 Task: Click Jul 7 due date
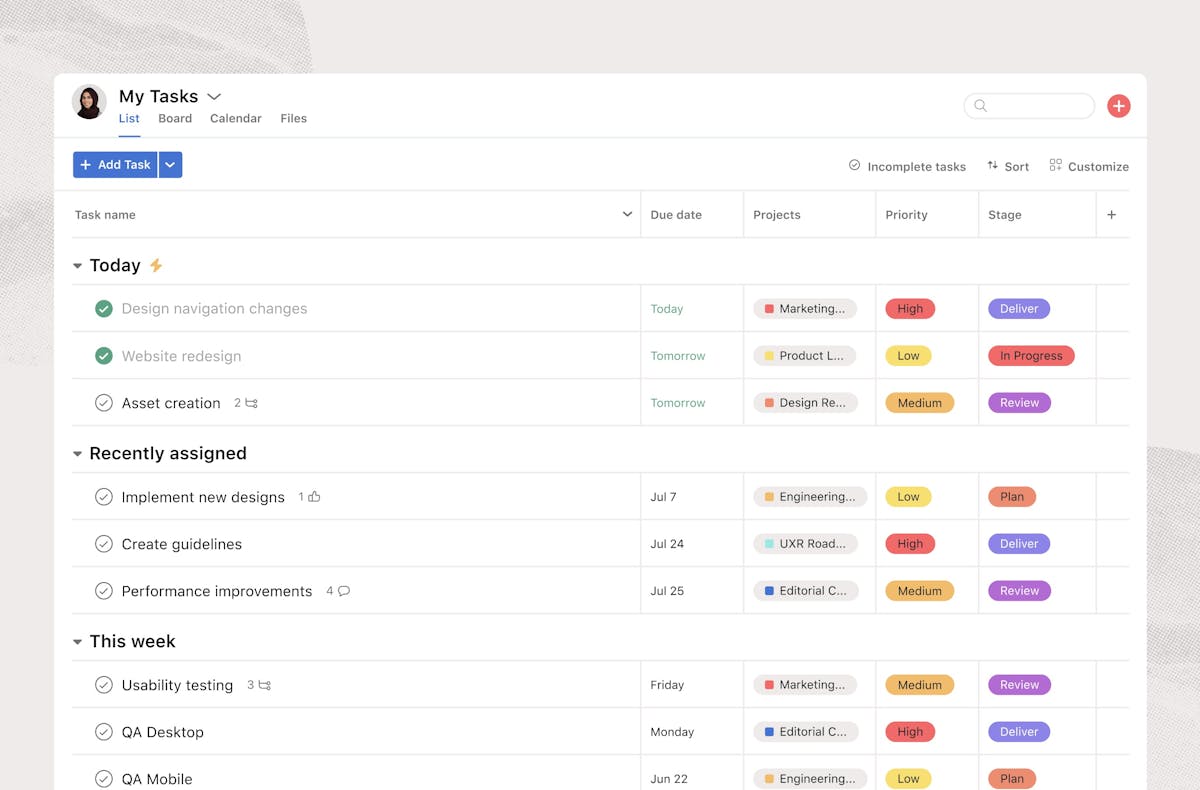click(x=663, y=497)
